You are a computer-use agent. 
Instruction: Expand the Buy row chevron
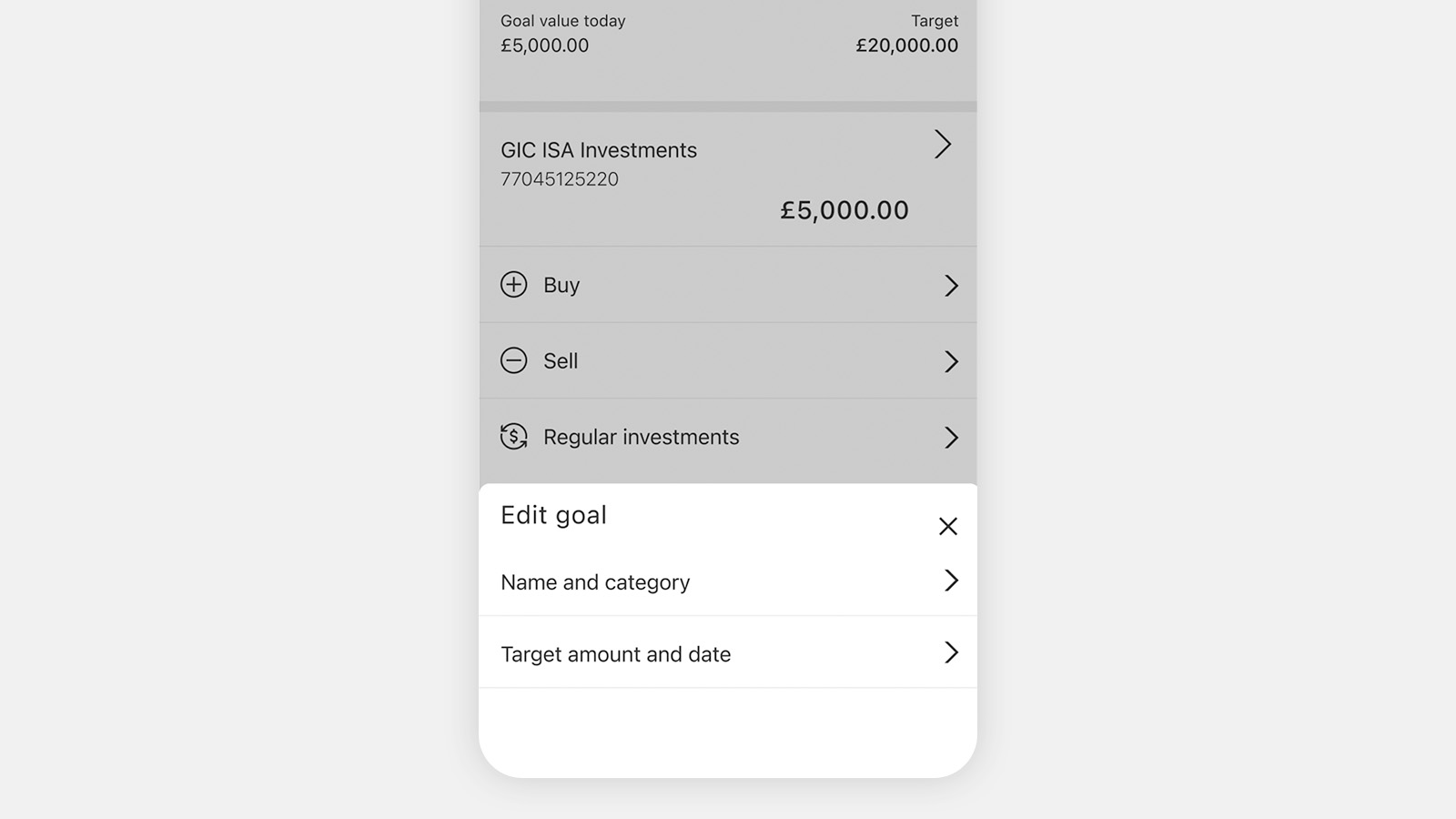click(951, 286)
